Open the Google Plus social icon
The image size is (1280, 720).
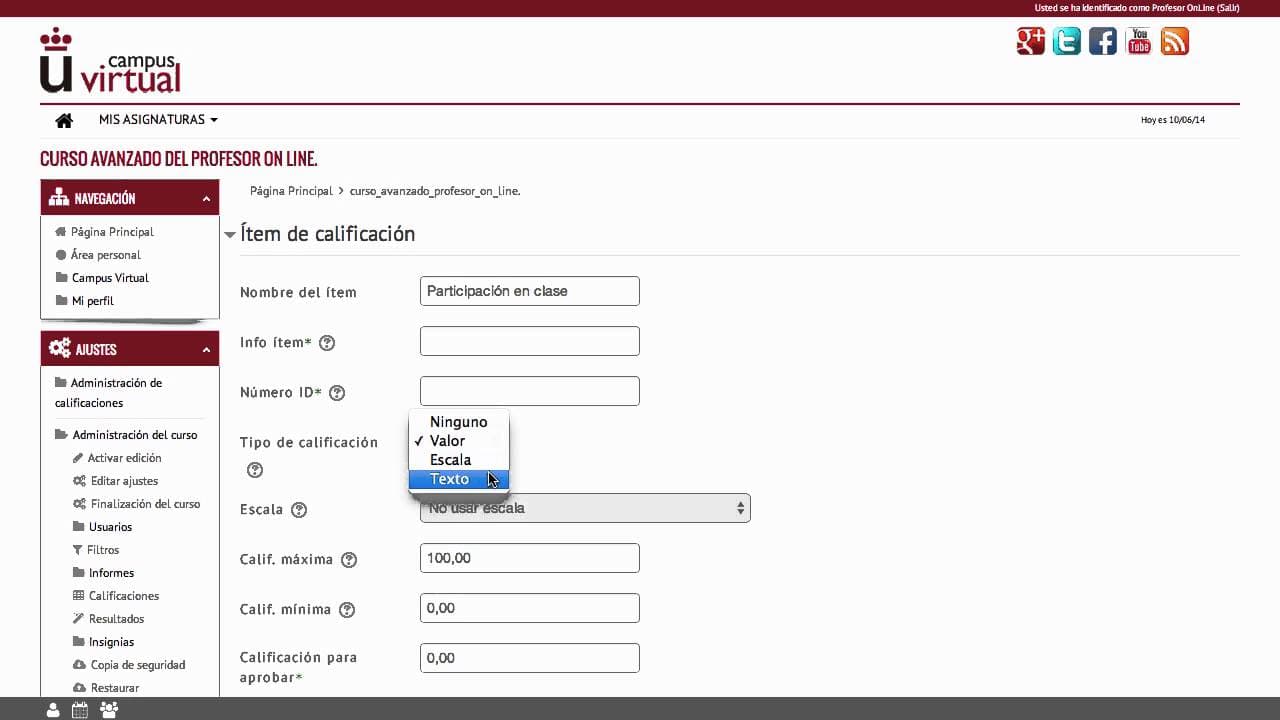1031,41
